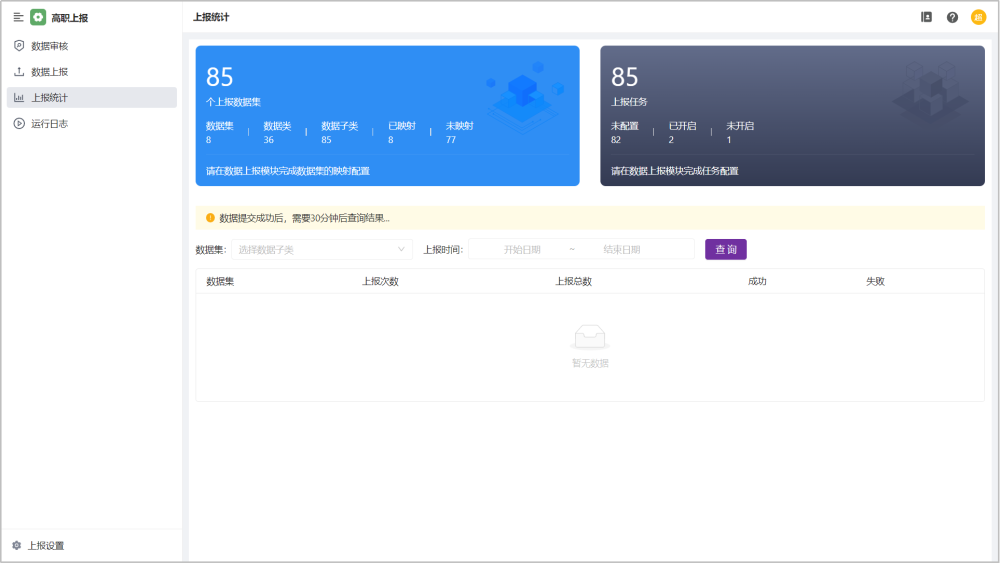The width and height of the screenshot is (1000, 564).
Task: Open help via the question mark icon
Action: click(x=952, y=17)
